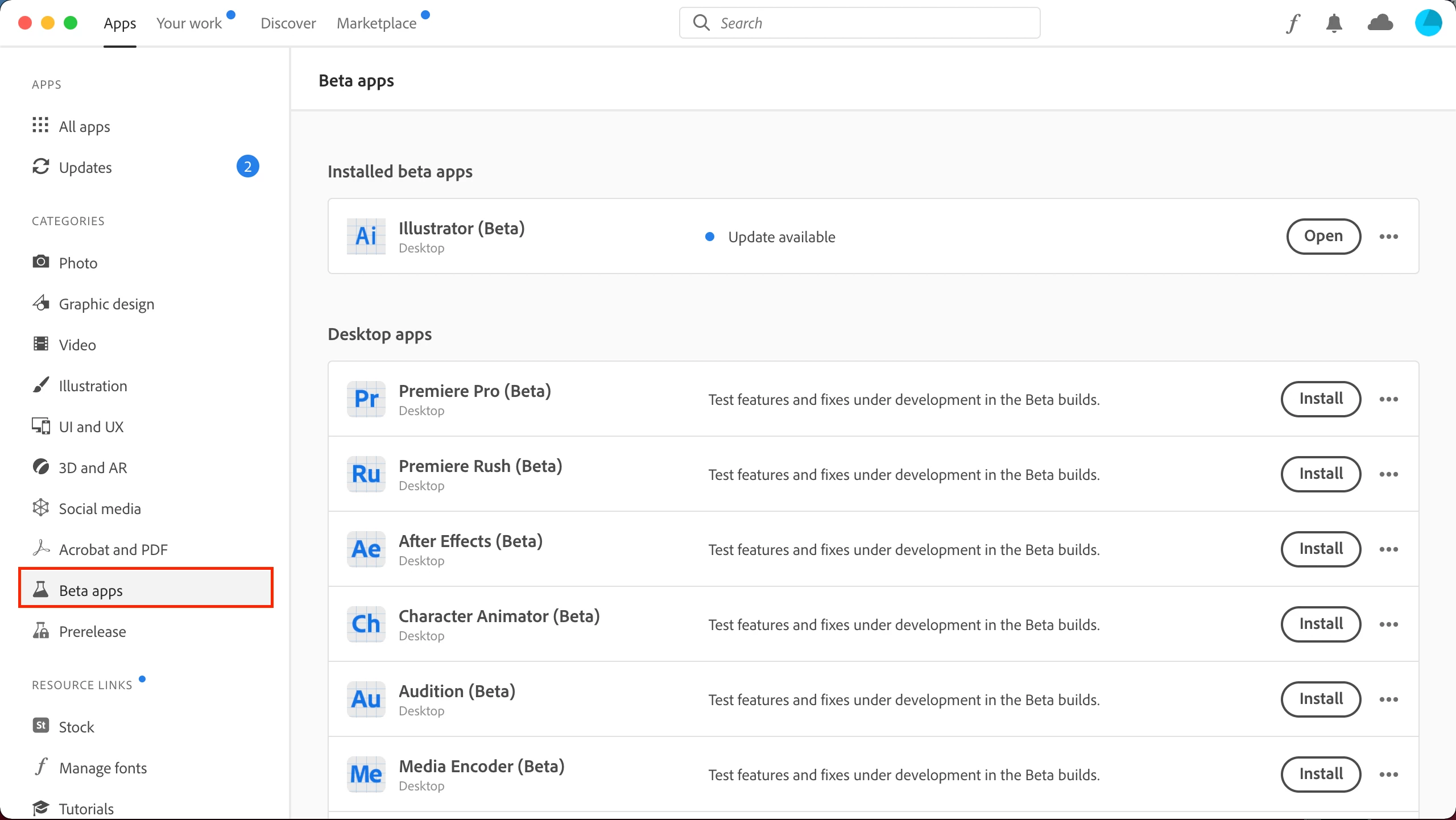Expand more options for Character Animator (Beta)
1456x820 pixels.
1388,624
